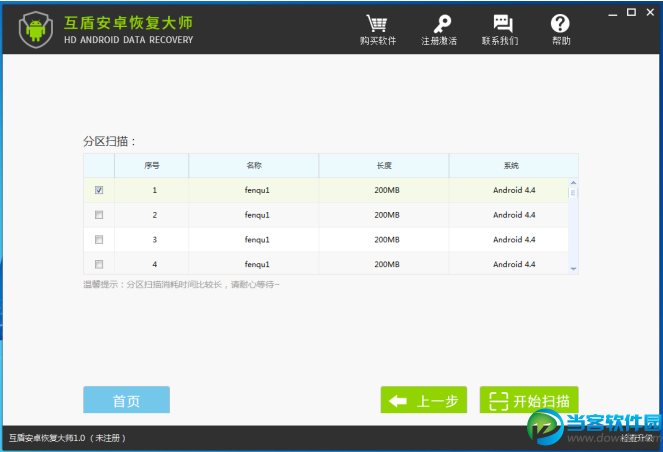Start scanning with the 开始扫描 button
The width and height of the screenshot is (663, 452).
[x=529, y=400]
